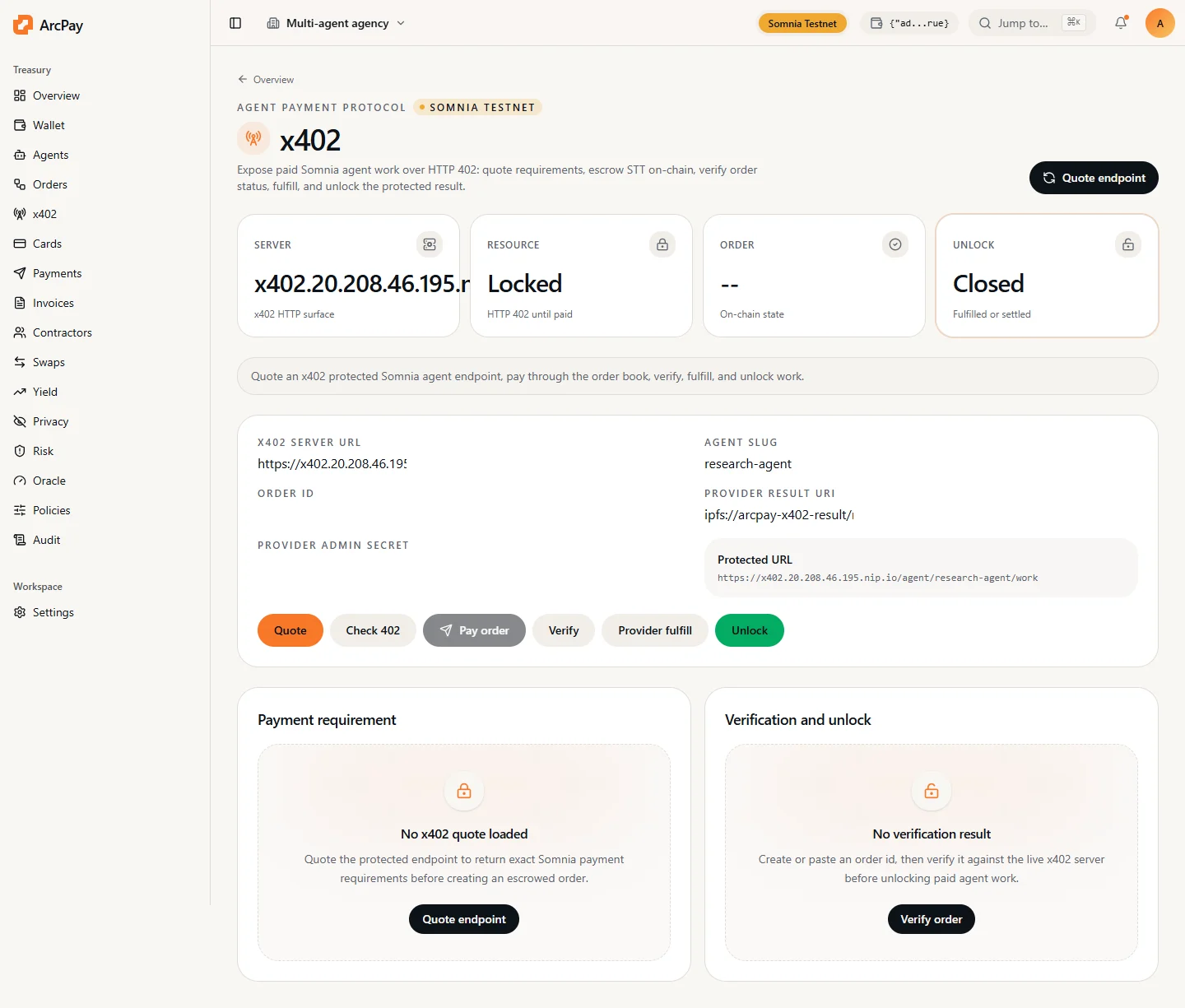The height and width of the screenshot is (1008, 1185).
Task: Open Wallet in sidebar
Action: click(x=49, y=125)
